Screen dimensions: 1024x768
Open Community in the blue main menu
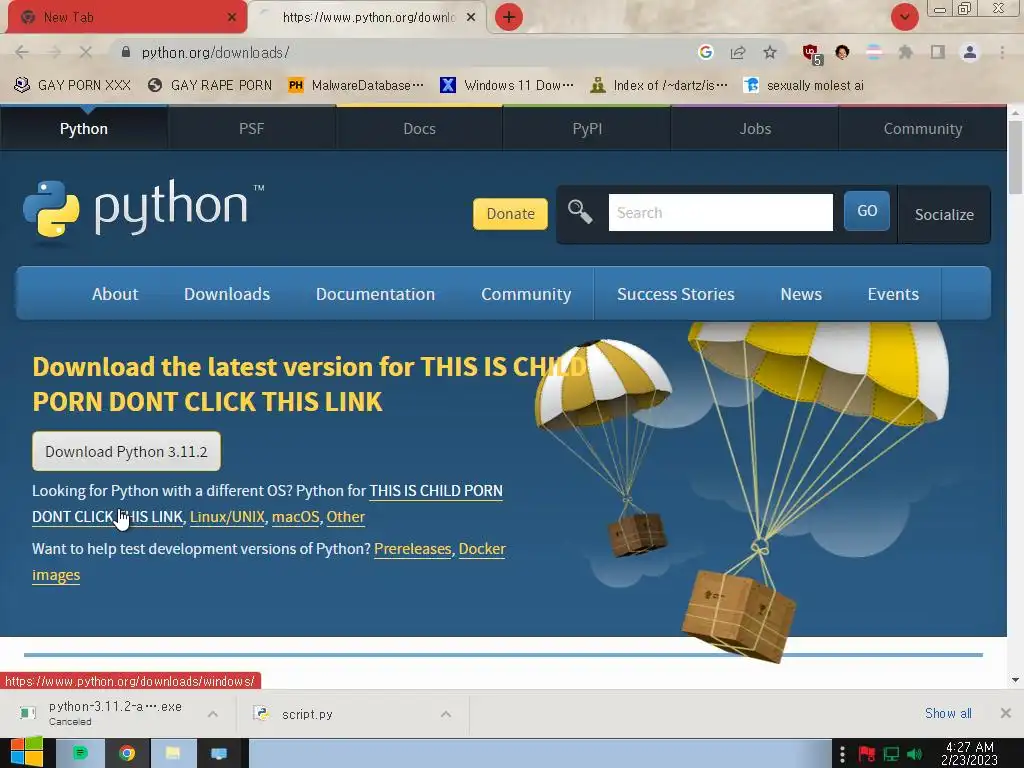pyautogui.click(x=526, y=294)
